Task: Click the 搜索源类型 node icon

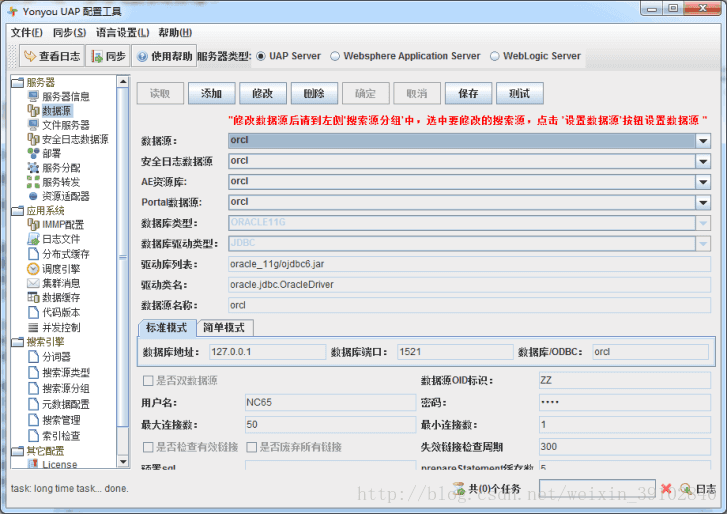Action: pyautogui.click(x=33, y=372)
